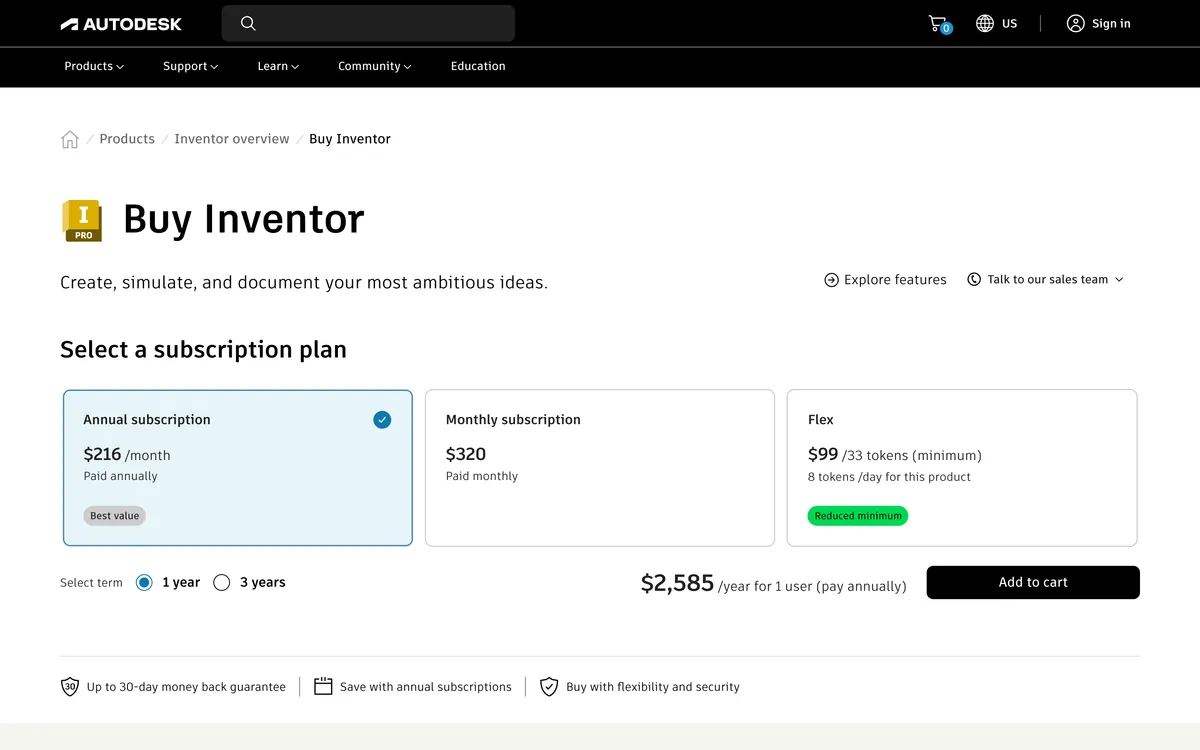
Task: Expand the Products menu
Action: click(x=94, y=66)
